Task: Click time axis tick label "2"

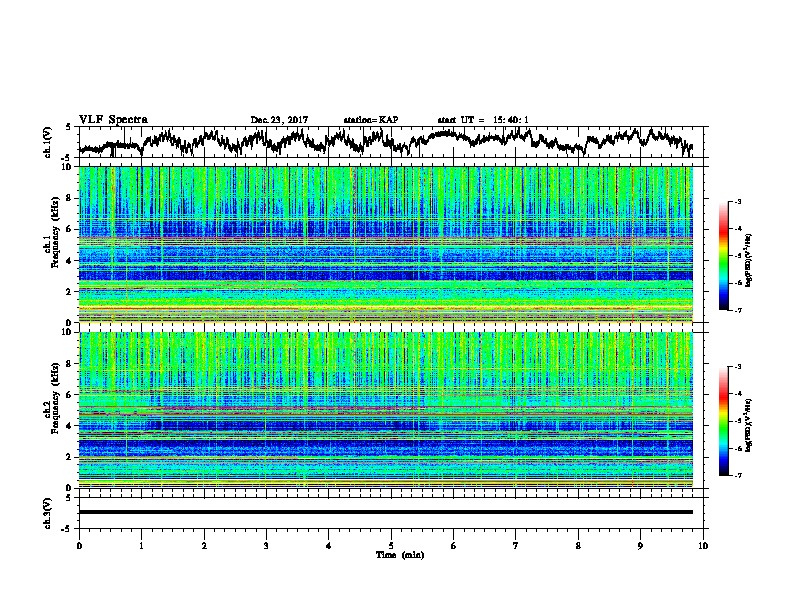Action: pos(204,546)
